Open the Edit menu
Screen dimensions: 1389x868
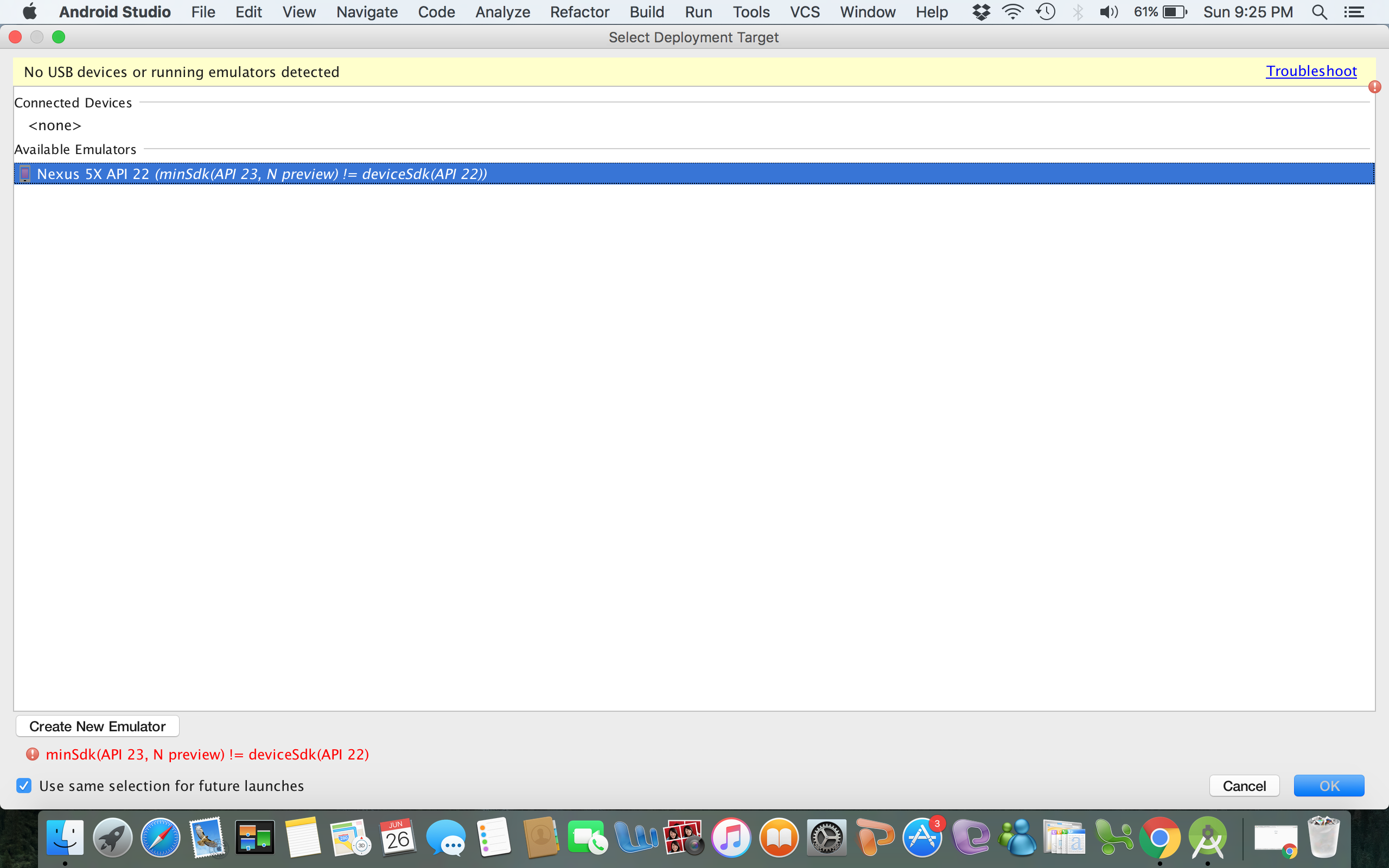click(249, 12)
